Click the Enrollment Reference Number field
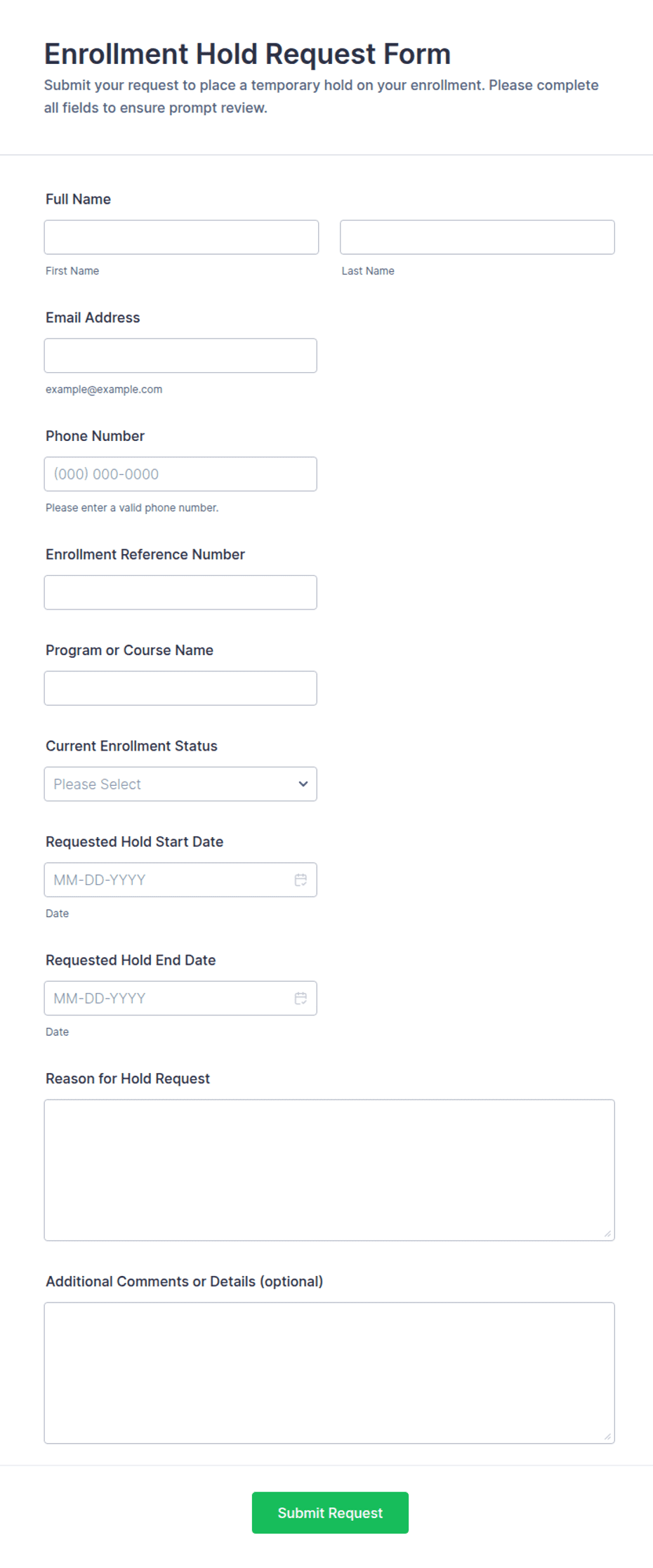Image resolution: width=653 pixels, height=1568 pixels. (180, 593)
